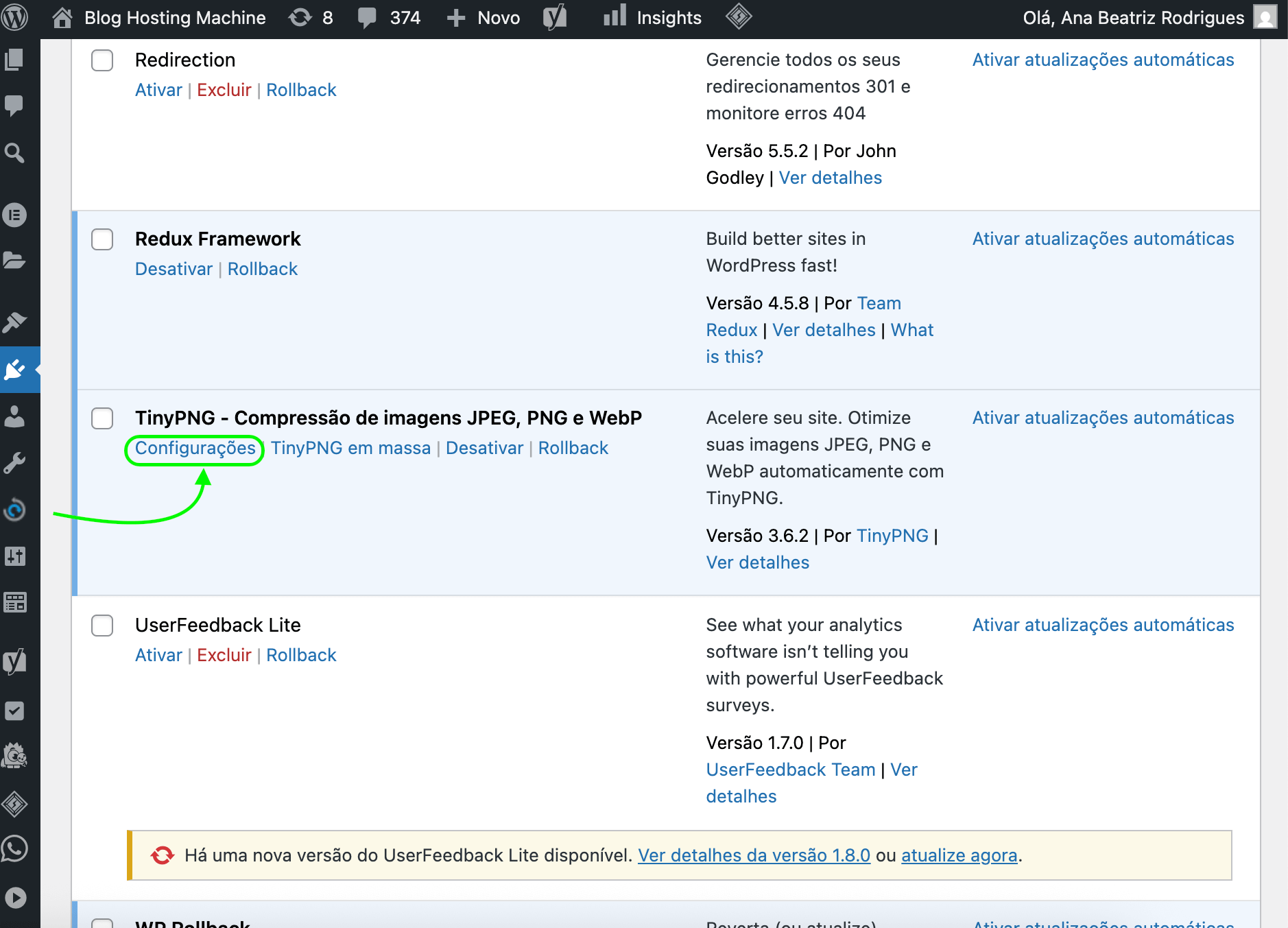Open Users from the sidebar person icon

14,416
